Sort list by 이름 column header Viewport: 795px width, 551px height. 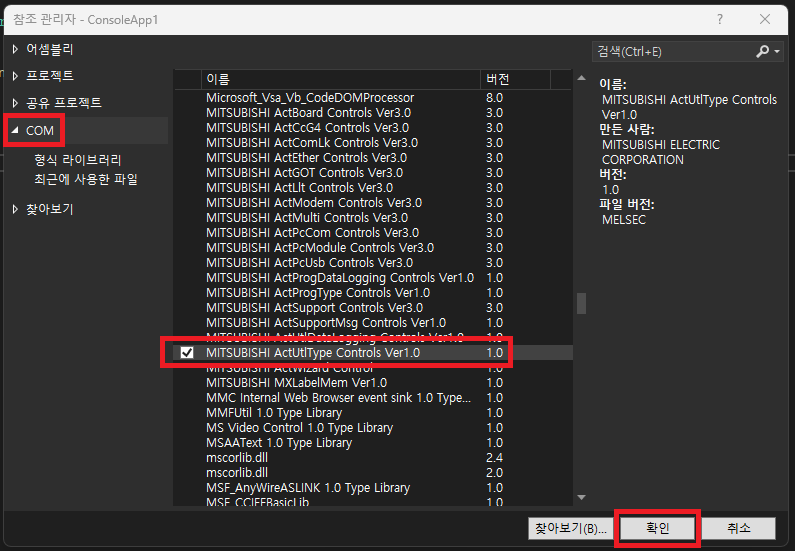(x=340, y=79)
